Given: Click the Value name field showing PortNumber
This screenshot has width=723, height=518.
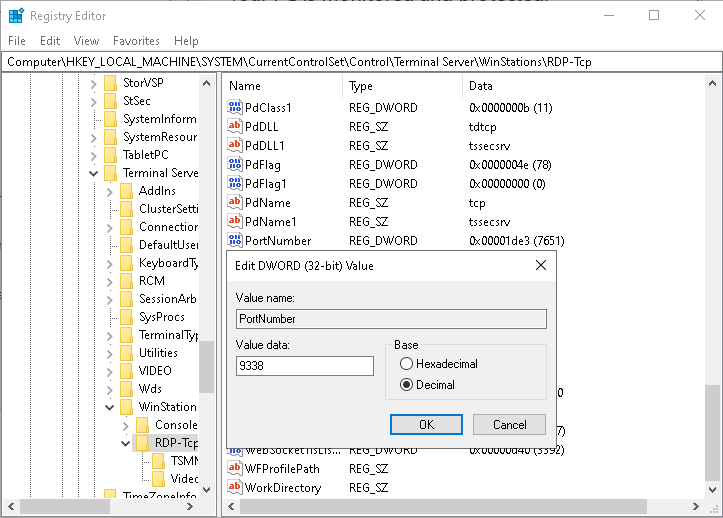Looking at the screenshot, I should [x=391, y=319].
